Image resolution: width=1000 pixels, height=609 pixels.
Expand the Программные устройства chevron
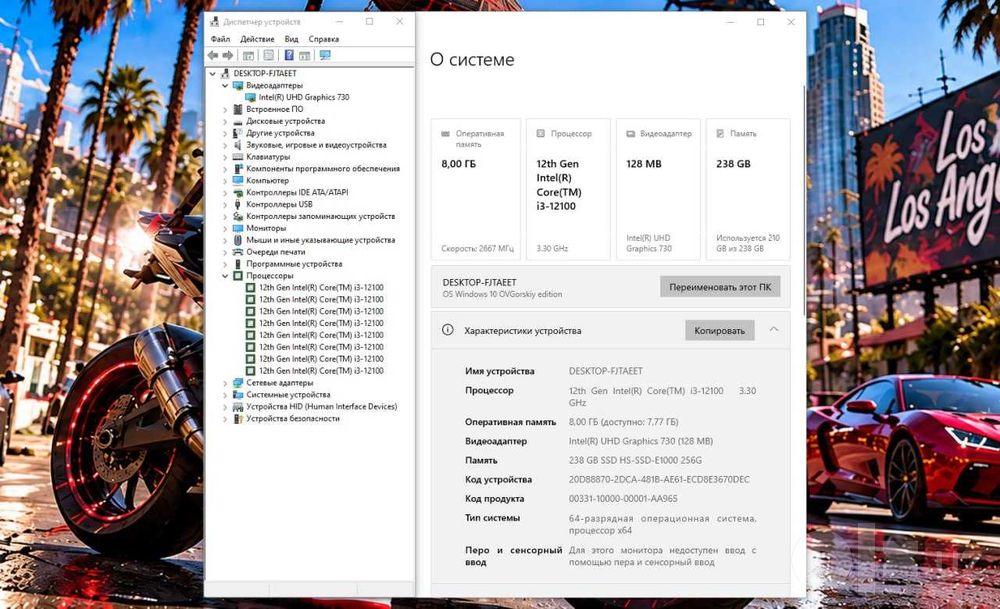click(225, 264)
